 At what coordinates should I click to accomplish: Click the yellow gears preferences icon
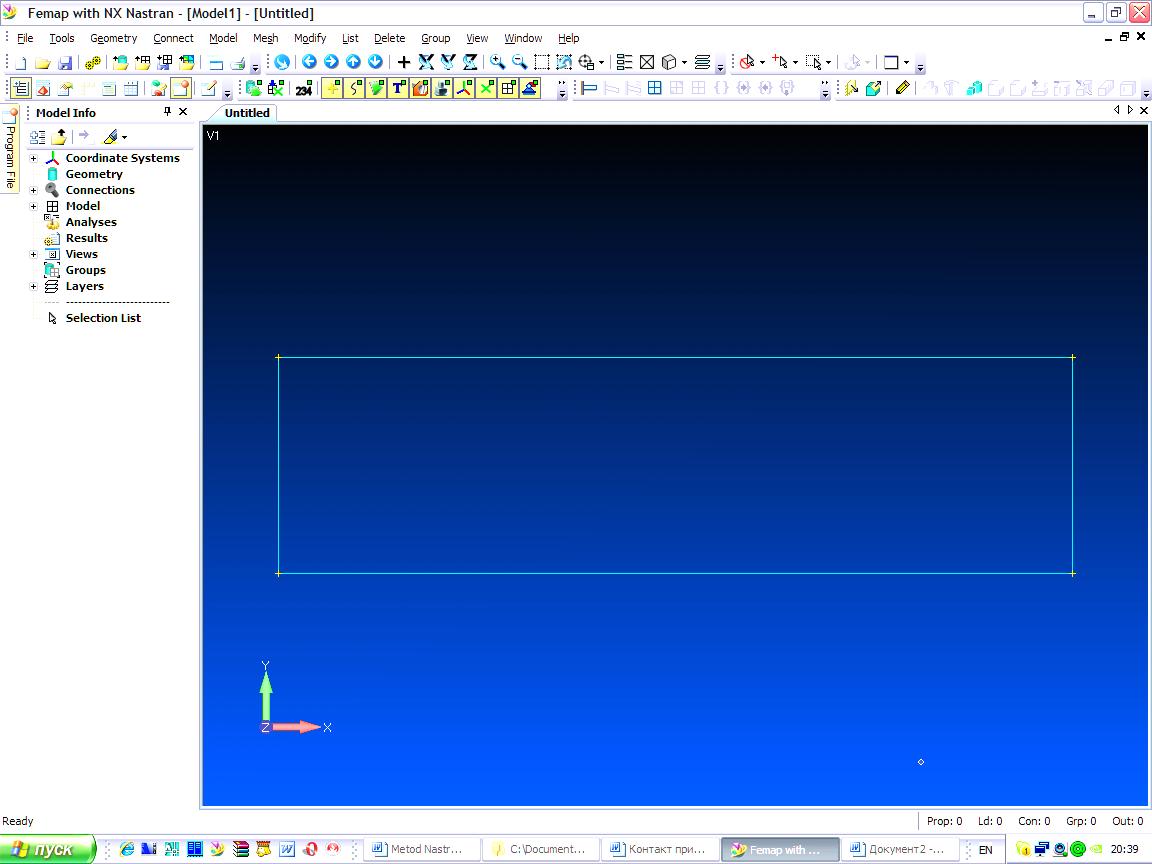93,62
